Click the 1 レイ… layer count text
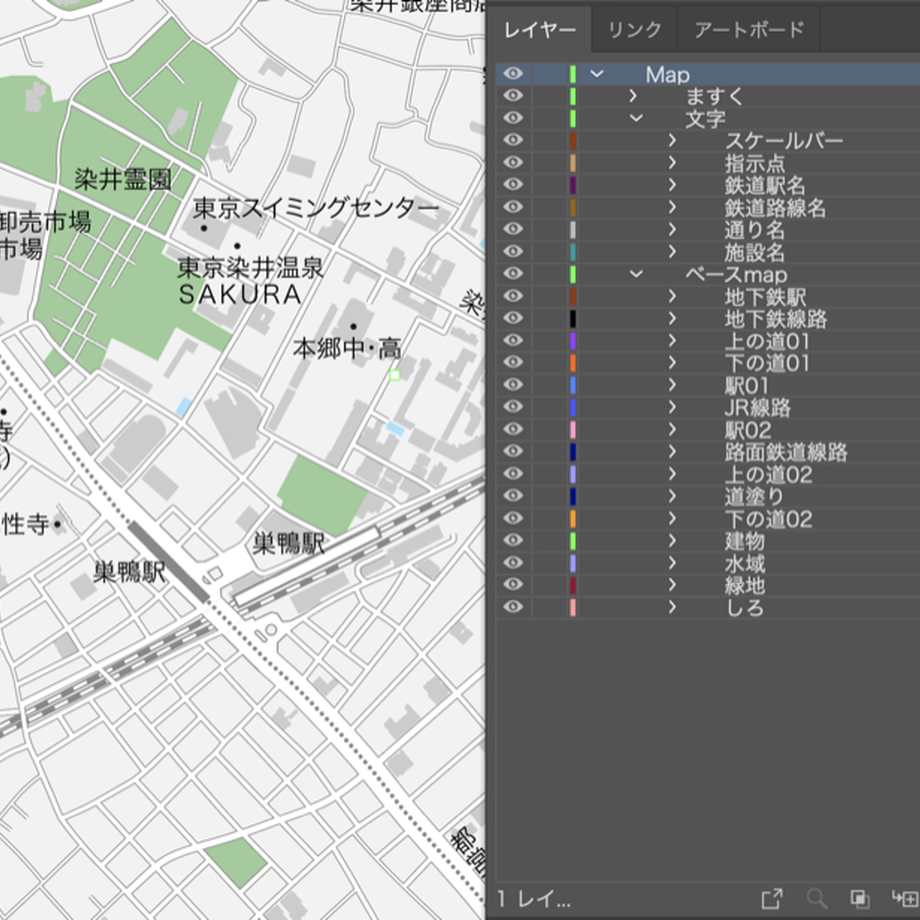The image size is (920, 920). (533, 899)
